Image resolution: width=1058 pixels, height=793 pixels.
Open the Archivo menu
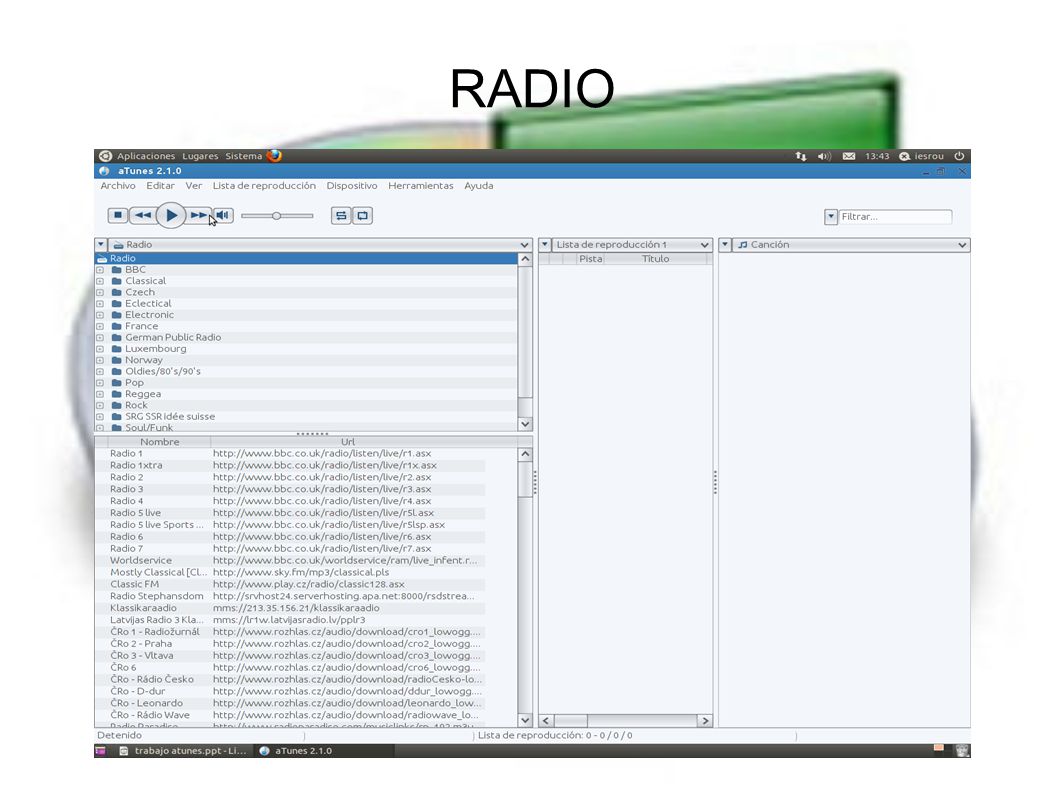pyautogui.click(x=118, y=186)
